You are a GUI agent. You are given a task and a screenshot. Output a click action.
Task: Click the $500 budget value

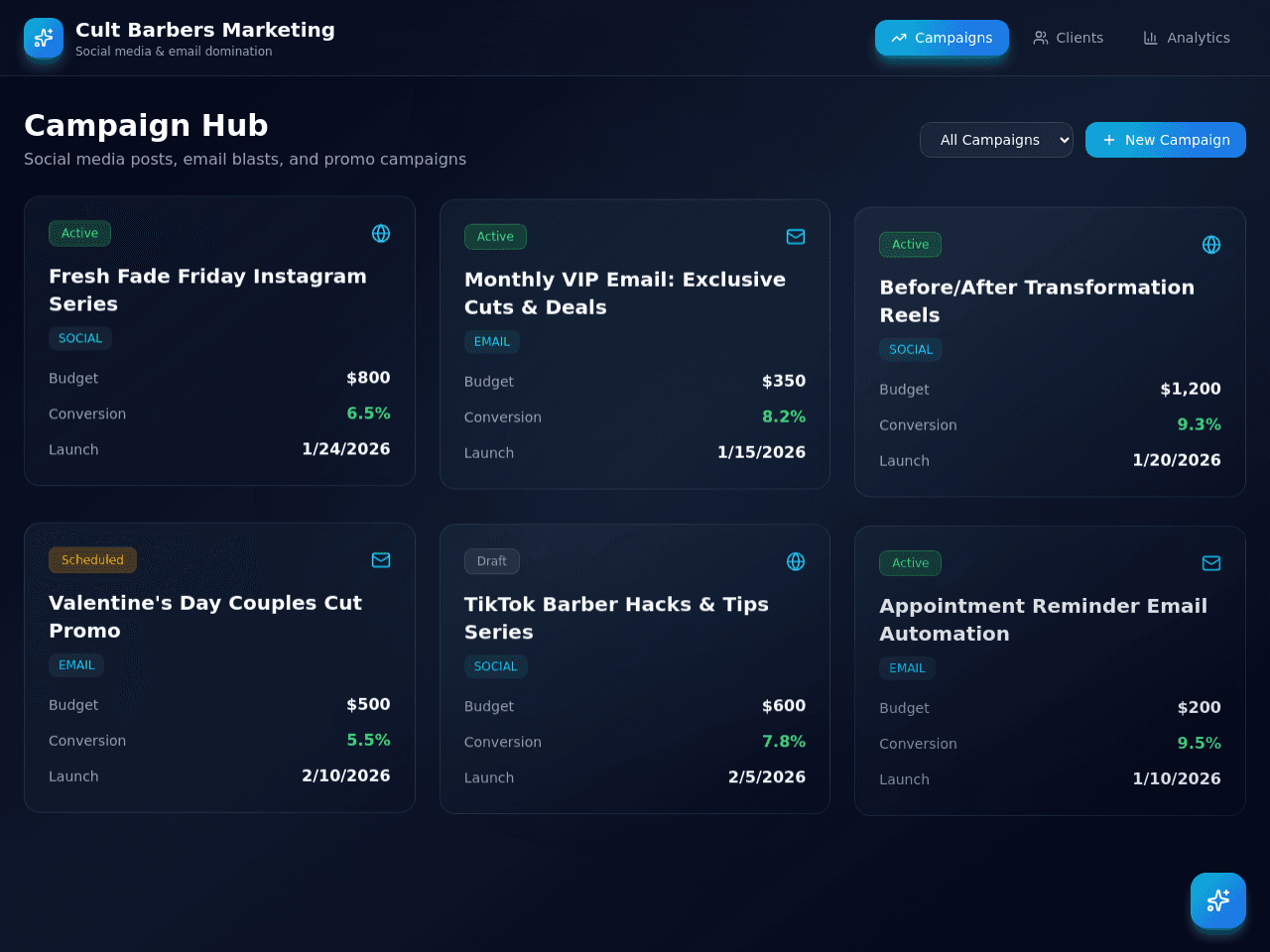point(368,705)
